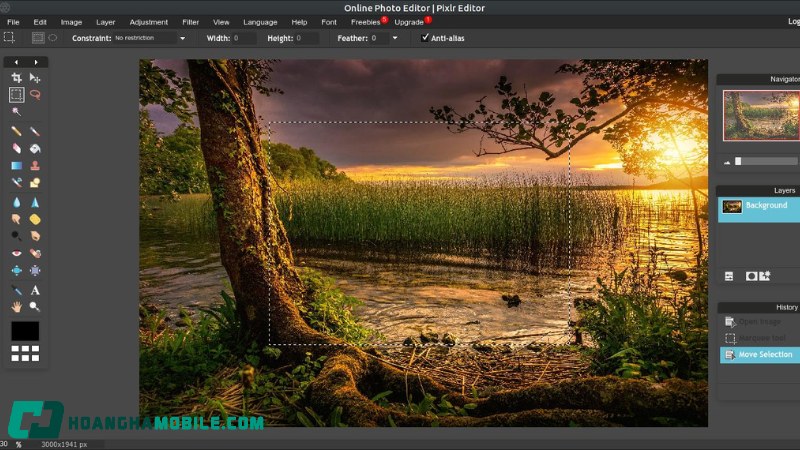Click the black main color swatch
Viewport: 800px width, 450px height.
[25, 331]
